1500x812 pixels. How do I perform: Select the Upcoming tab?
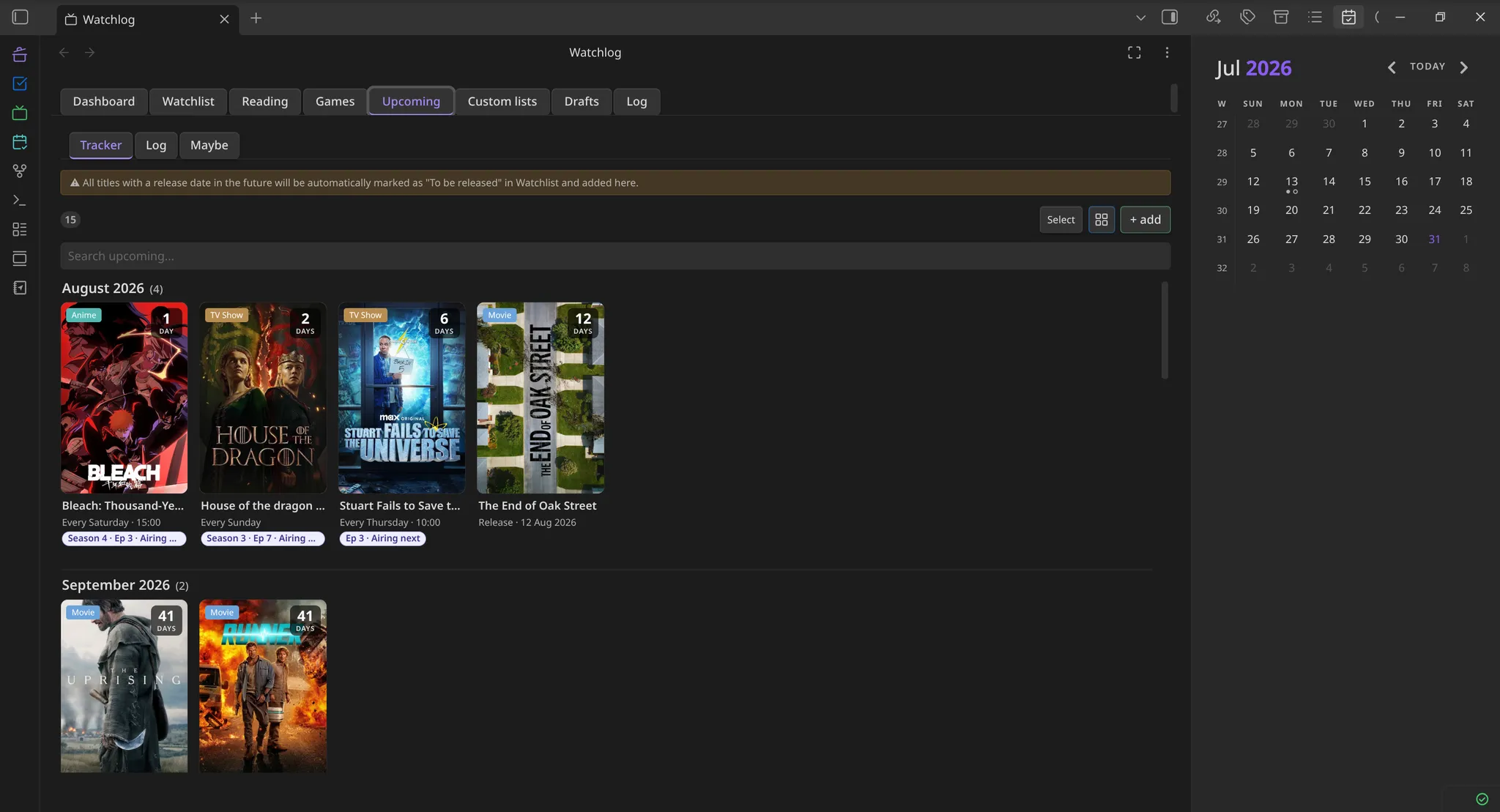click(411, 102)
